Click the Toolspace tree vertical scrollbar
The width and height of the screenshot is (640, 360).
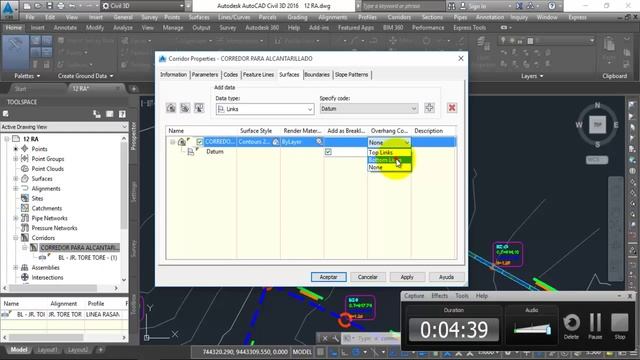coord(124,209)
